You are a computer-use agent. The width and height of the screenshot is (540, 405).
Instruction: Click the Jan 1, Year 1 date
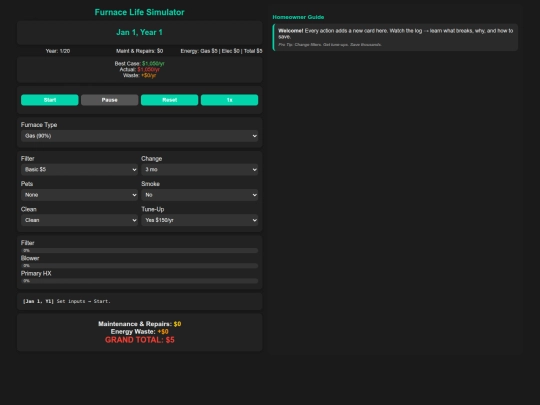pos(139,32)
